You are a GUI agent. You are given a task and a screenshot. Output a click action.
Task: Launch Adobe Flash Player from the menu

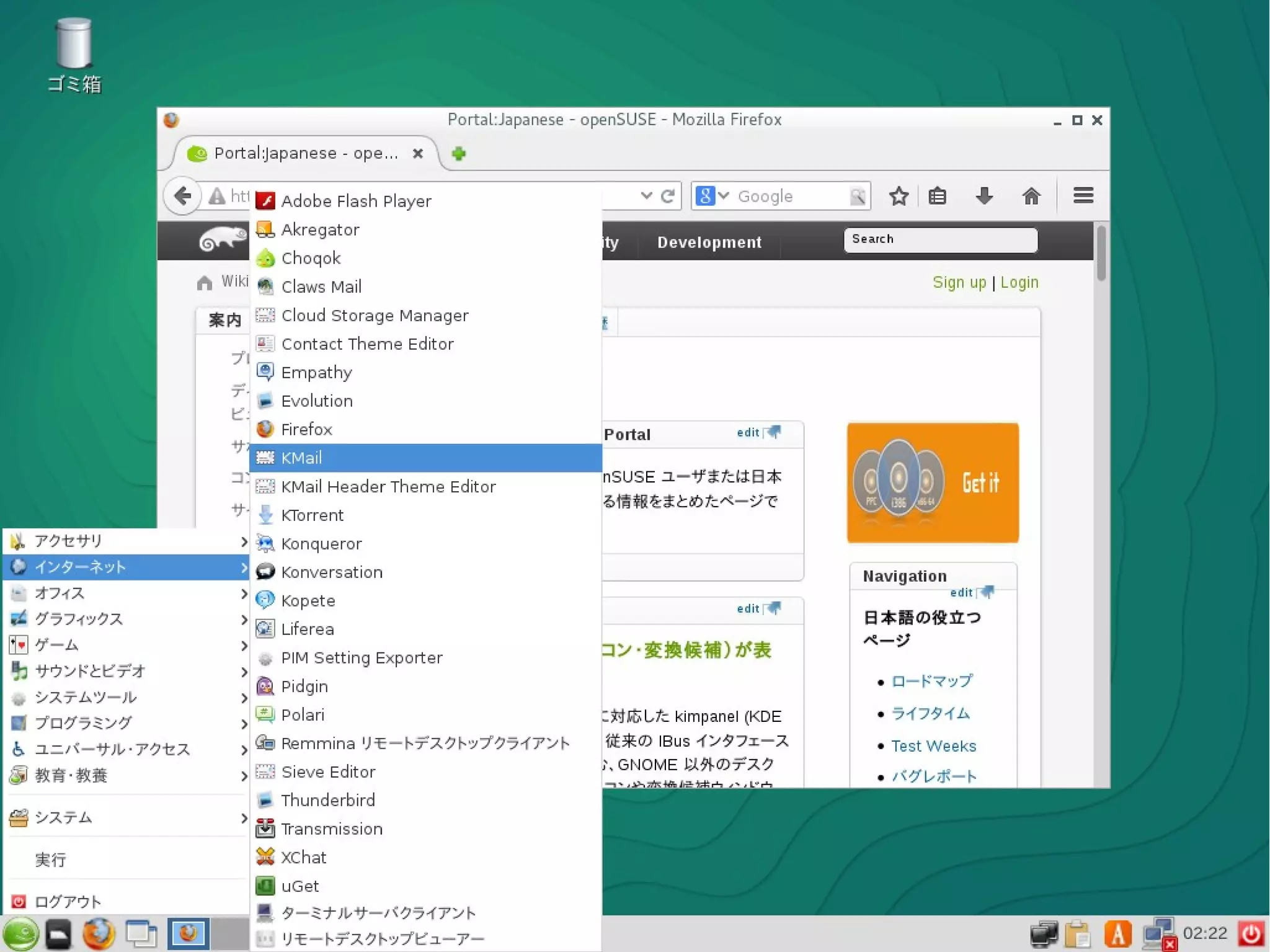tap(425, 200)
